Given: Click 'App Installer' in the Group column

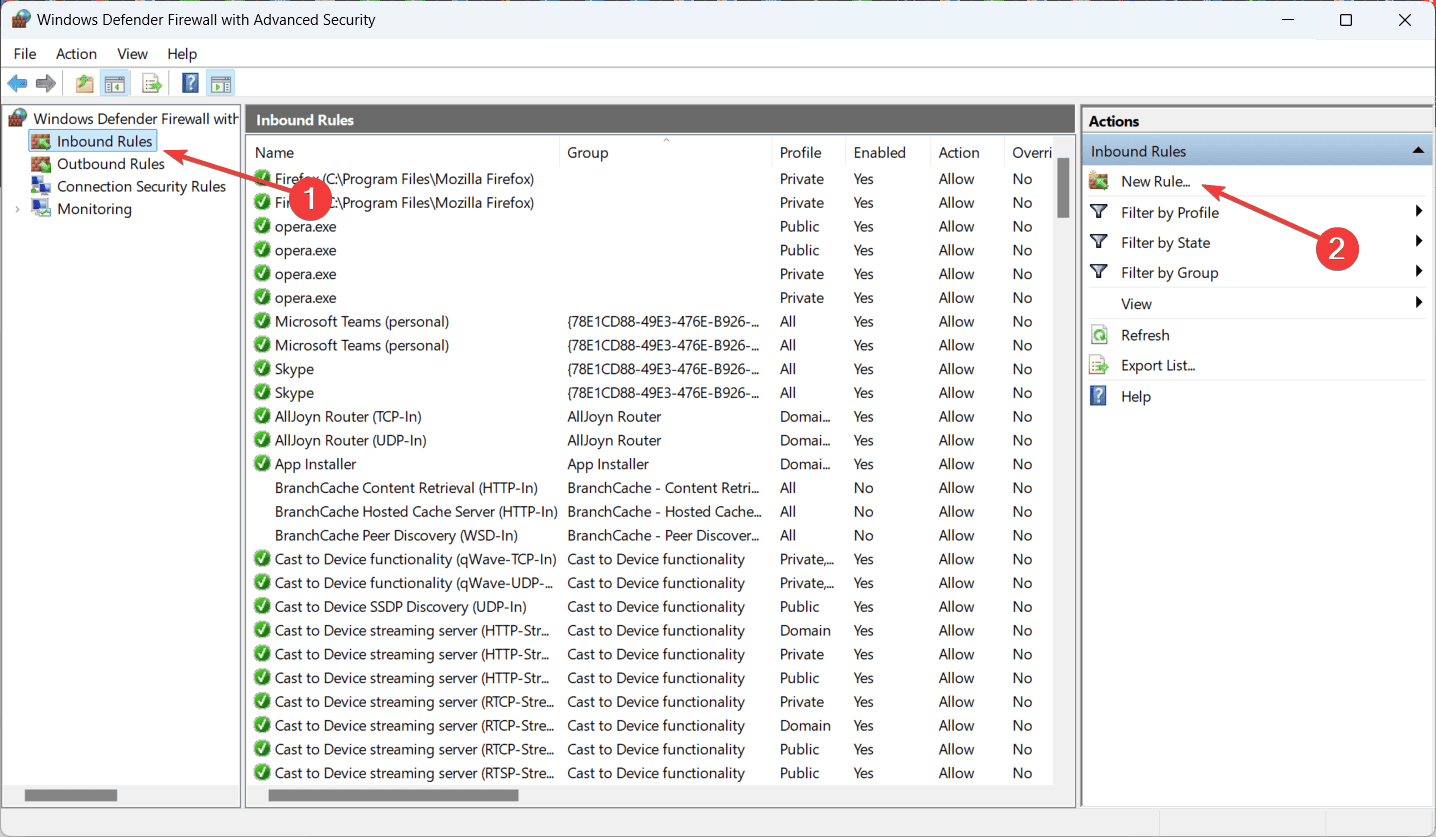Looking at the screenshot, I should coord(608,464).
